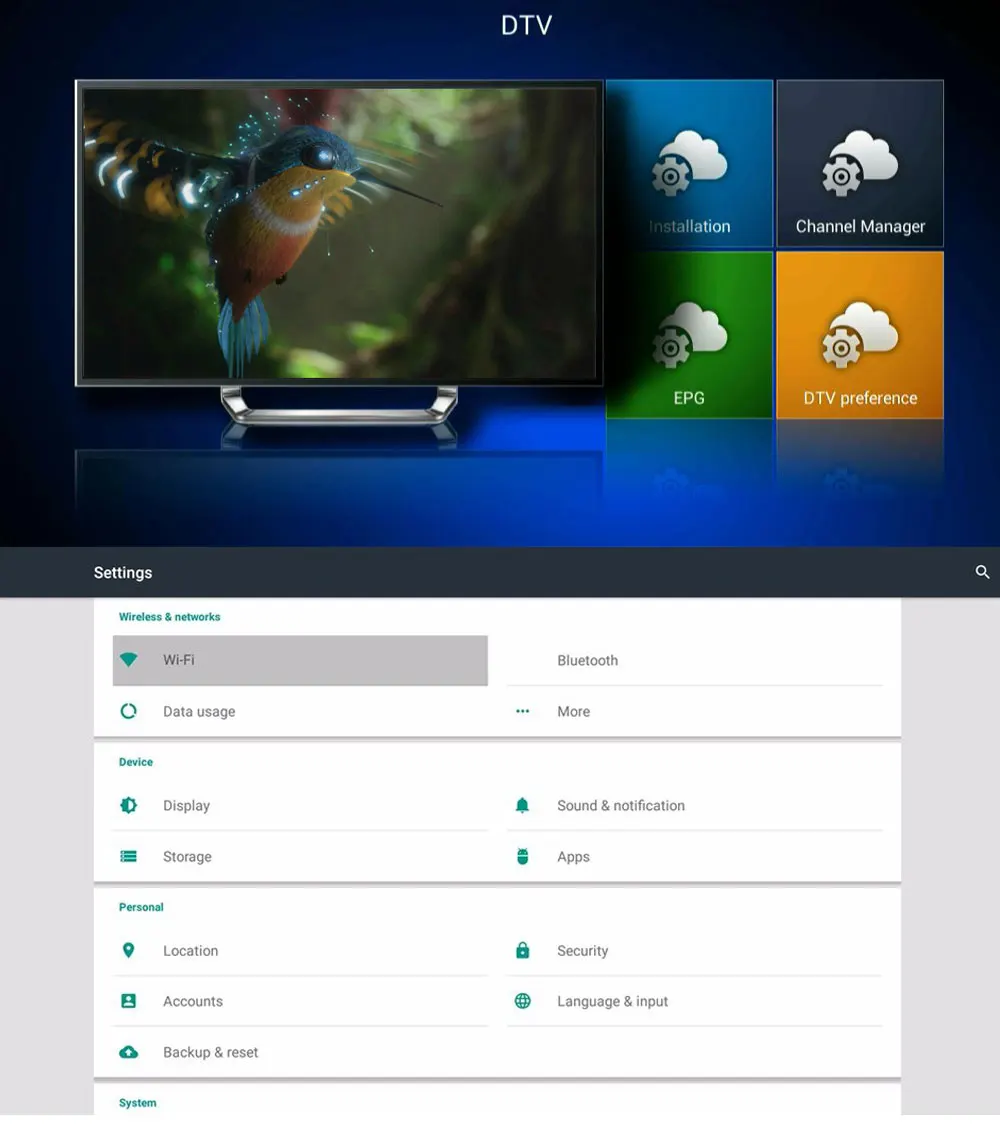Open the EPG tile
Viewport: 1000px width, 1126px height.
tap(689, 335)
